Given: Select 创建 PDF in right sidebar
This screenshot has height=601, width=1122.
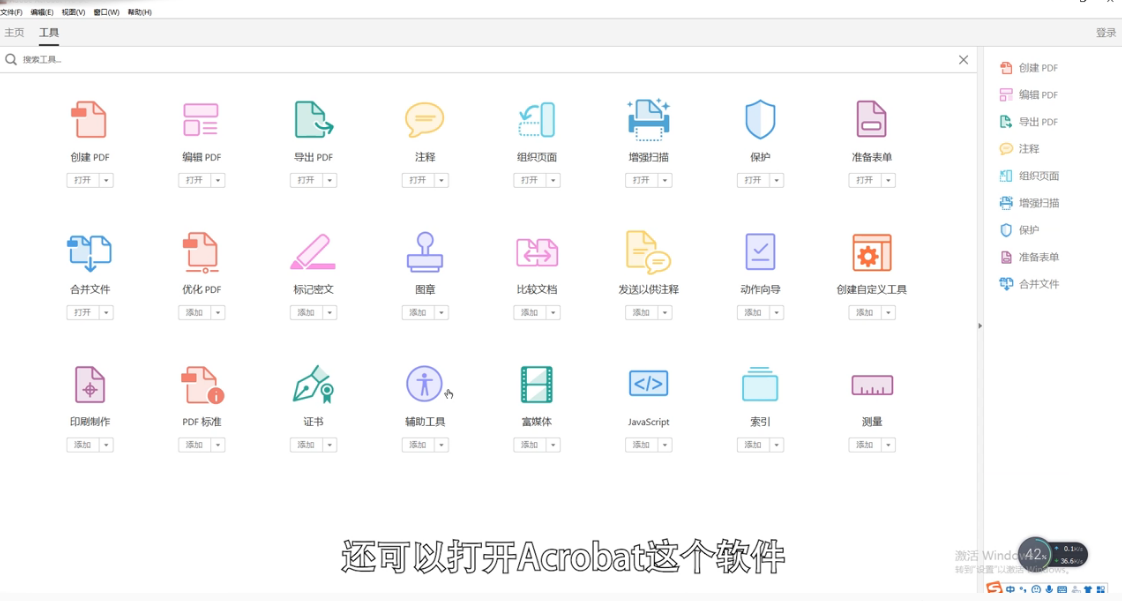Looking at the screenshot, I should [x=1028, y=68].
